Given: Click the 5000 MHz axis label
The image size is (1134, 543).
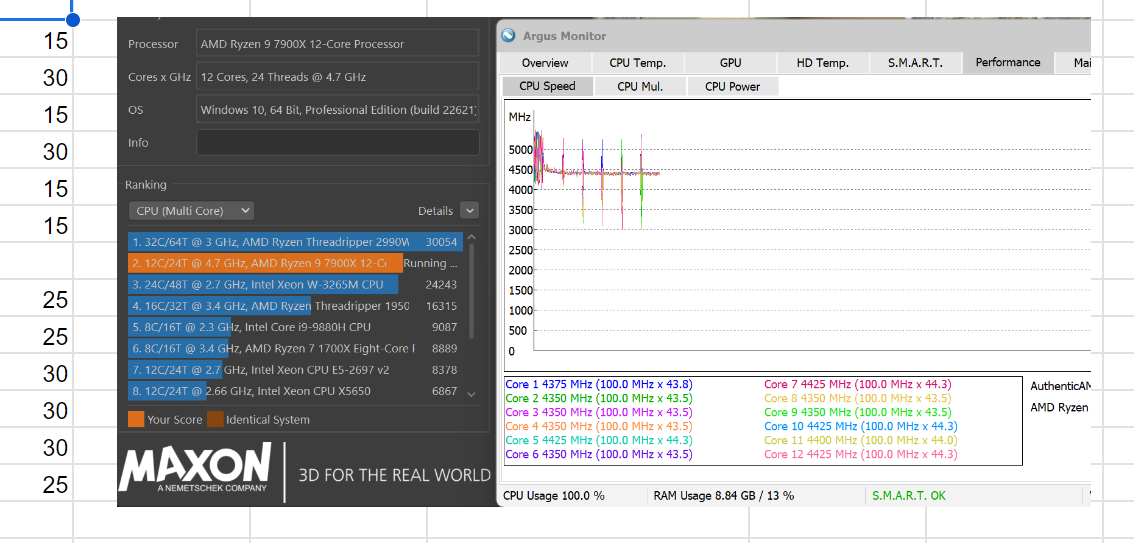Looking at the screenshot, I should click(521, 150).
